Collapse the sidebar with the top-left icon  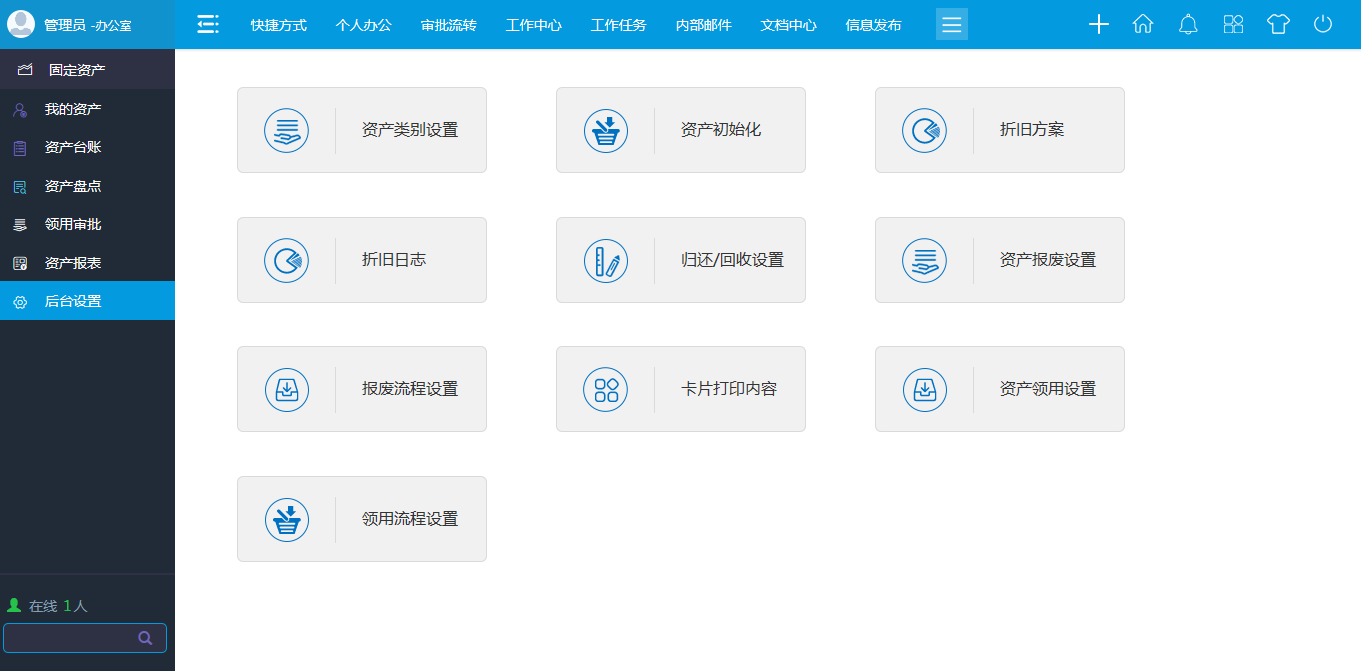pyautogui.click(x=207, y=23)
